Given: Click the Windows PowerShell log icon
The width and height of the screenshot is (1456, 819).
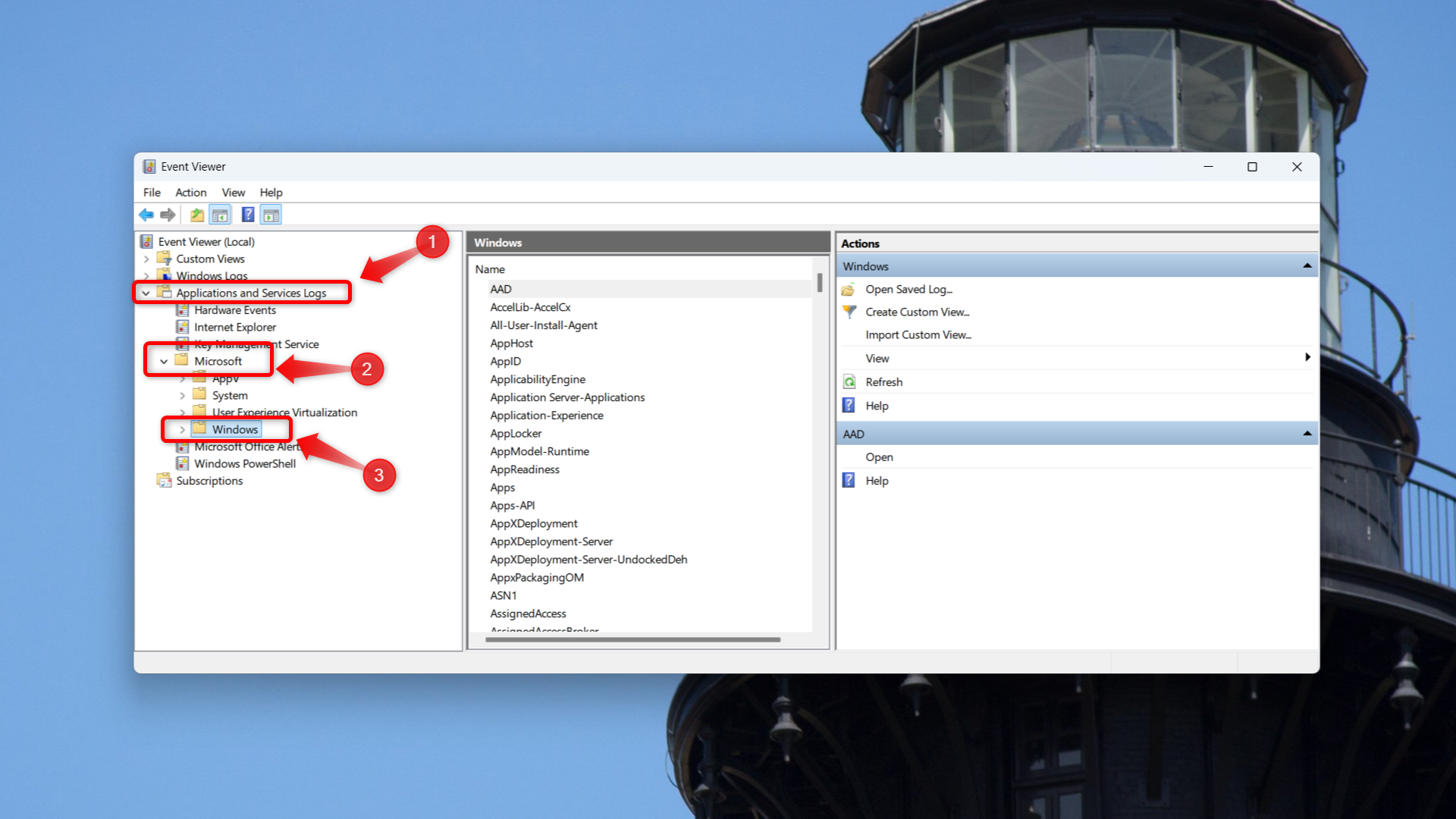Looking at the screenshot, I should pos(182,463).
